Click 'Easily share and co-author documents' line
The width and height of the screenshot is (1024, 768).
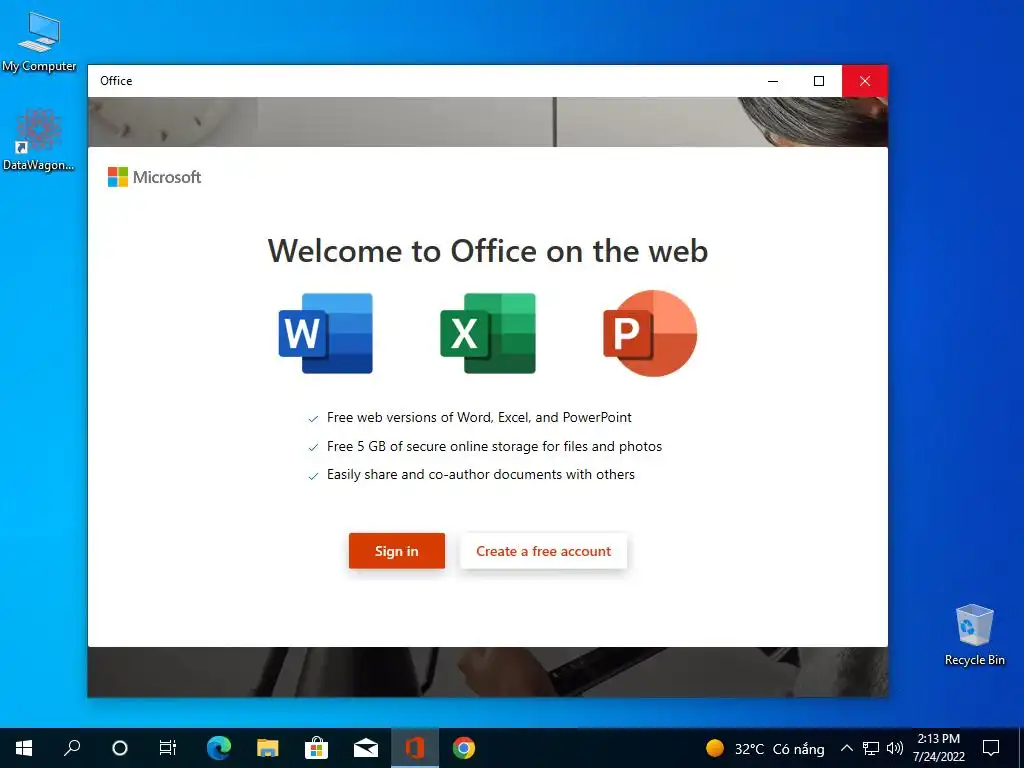(481, 475)
